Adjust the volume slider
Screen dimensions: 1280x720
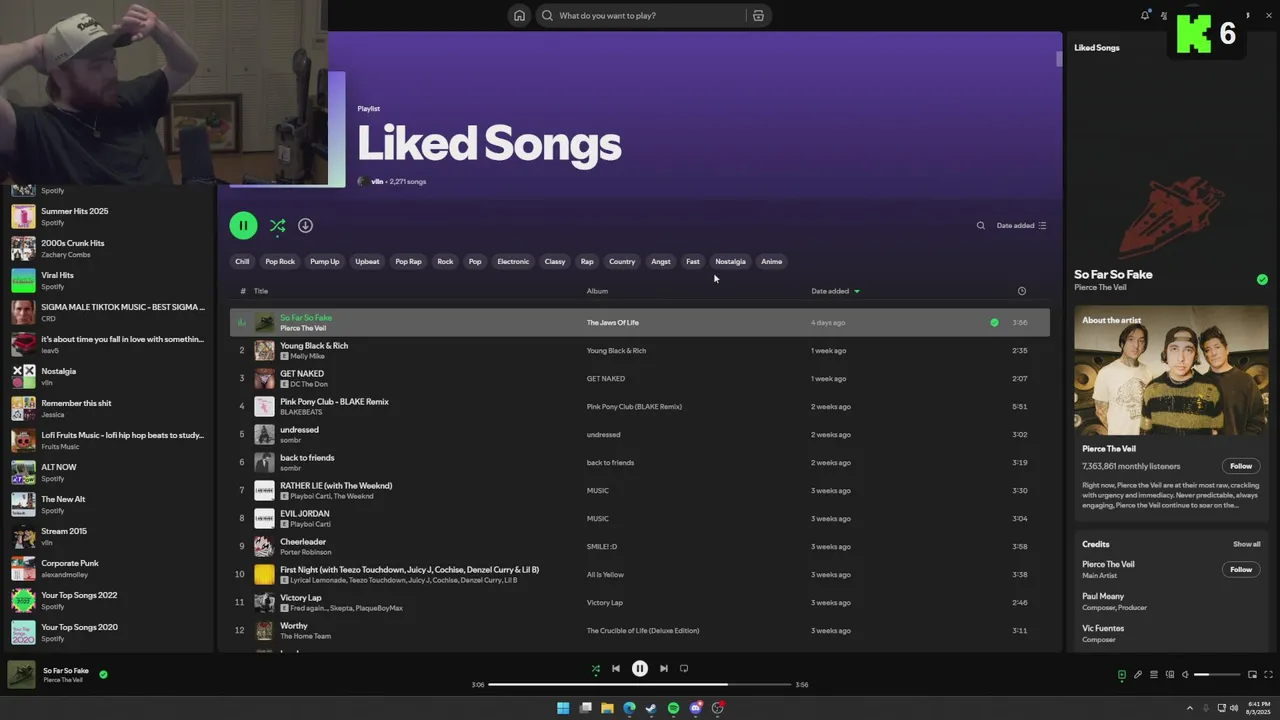(x=1216, y=675)
